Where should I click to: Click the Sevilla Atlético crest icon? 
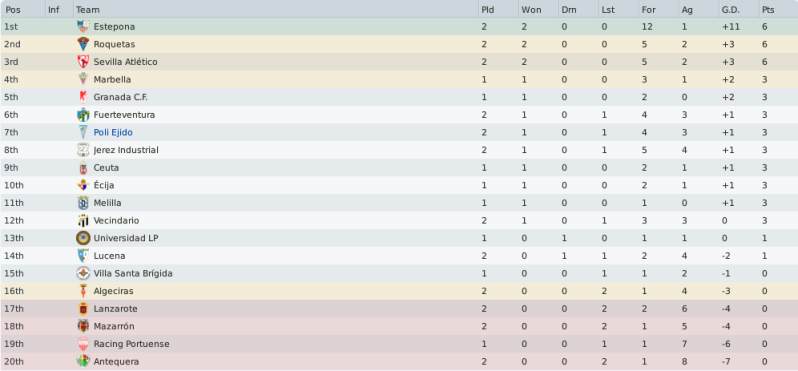pos(83,62)
